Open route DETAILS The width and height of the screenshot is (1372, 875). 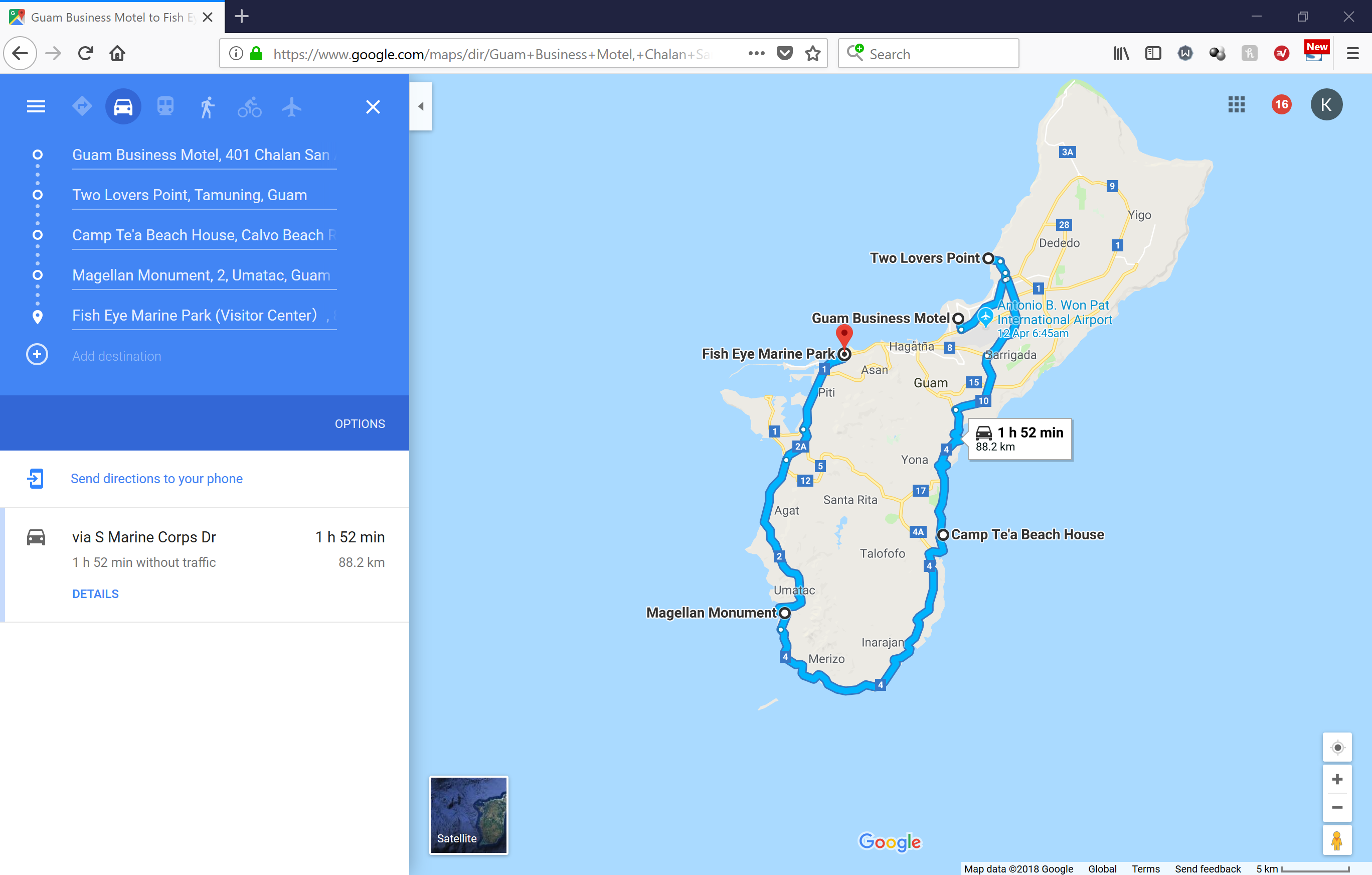[95, 594]
